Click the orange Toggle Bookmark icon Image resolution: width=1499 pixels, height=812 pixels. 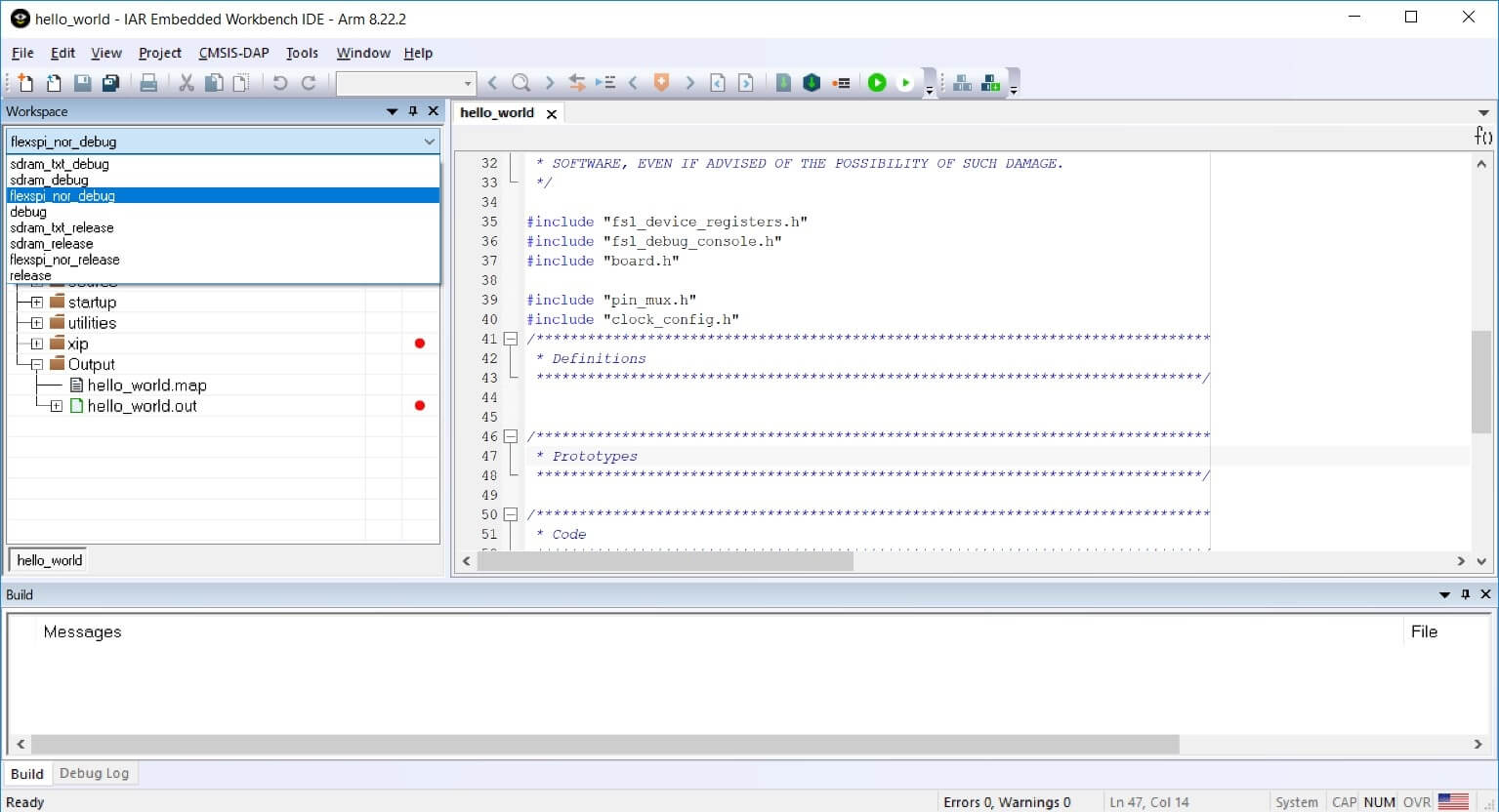(x=661, y=83)
